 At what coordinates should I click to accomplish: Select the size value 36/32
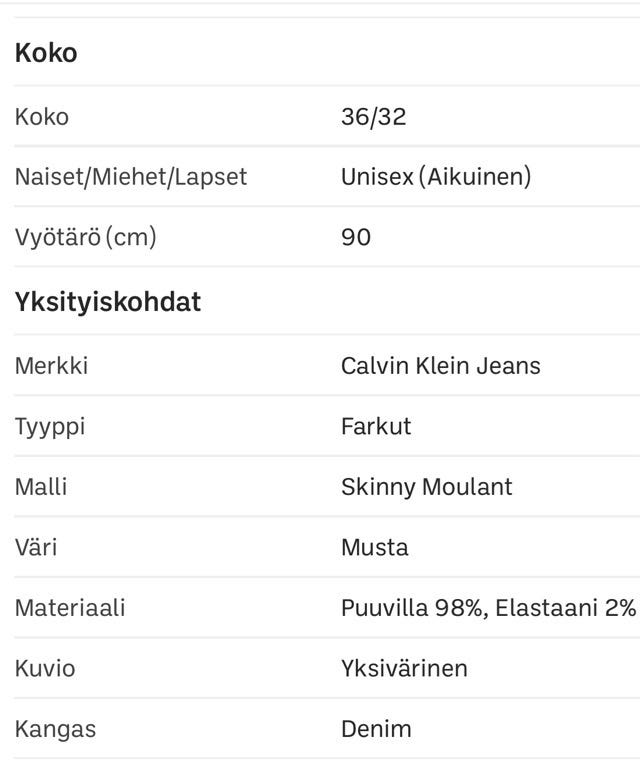point(373,116)
